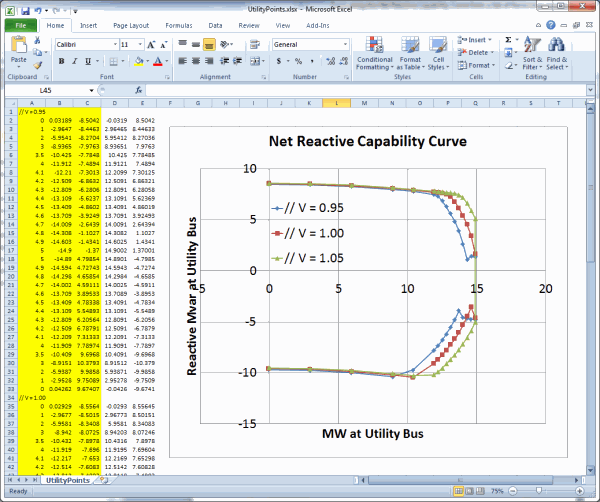Switch to the Page Layout tab
The image size is (600, 502).
(x=131, y=25)
